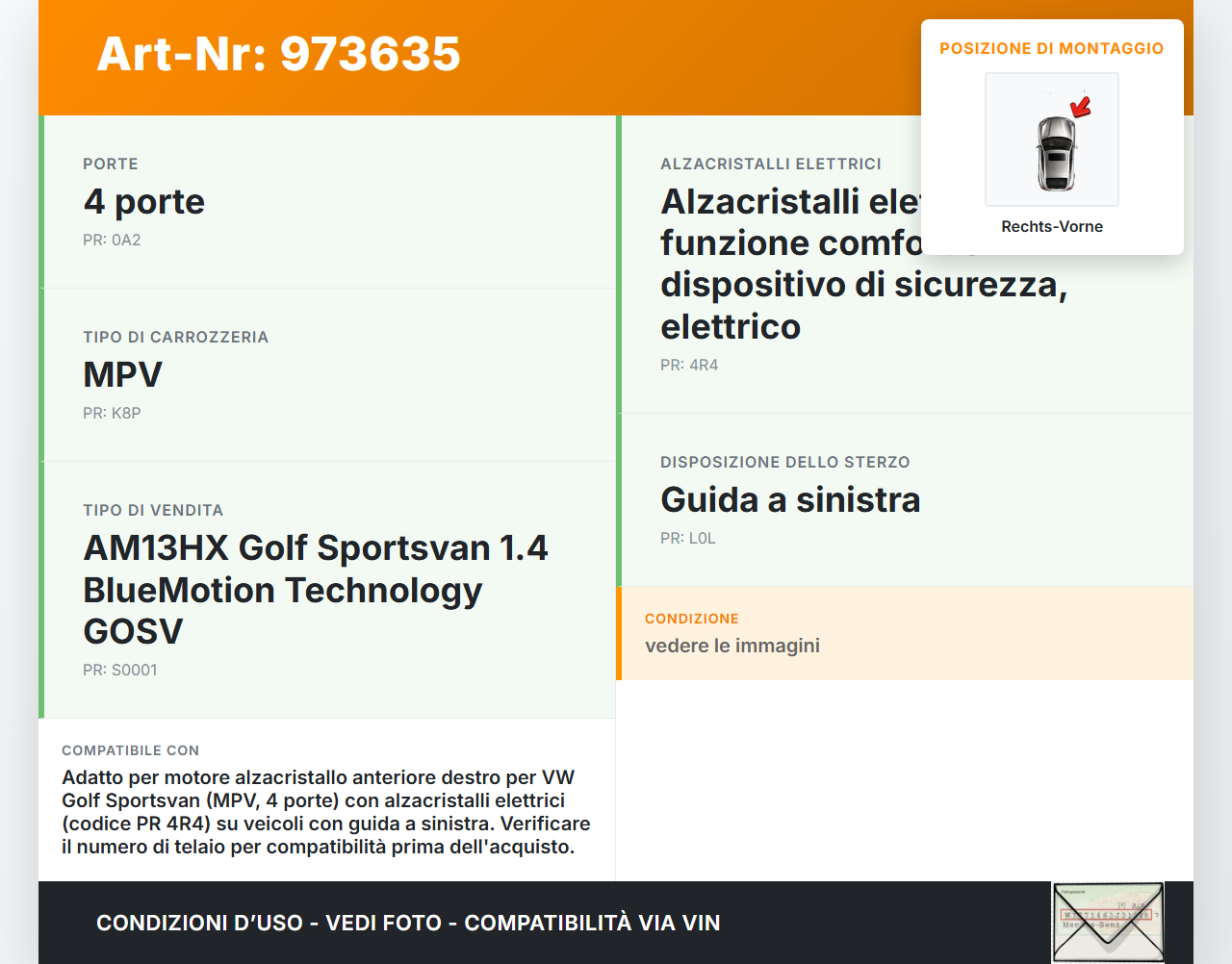Click the 'ALZACRISTALLI ELETTRICI' label

click(771, 165)
